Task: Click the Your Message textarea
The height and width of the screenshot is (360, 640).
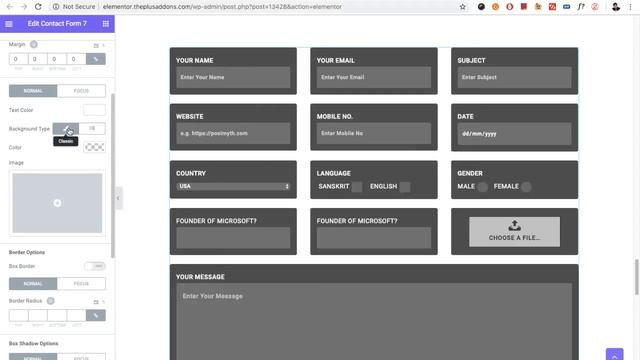Action: coord(374,322)
